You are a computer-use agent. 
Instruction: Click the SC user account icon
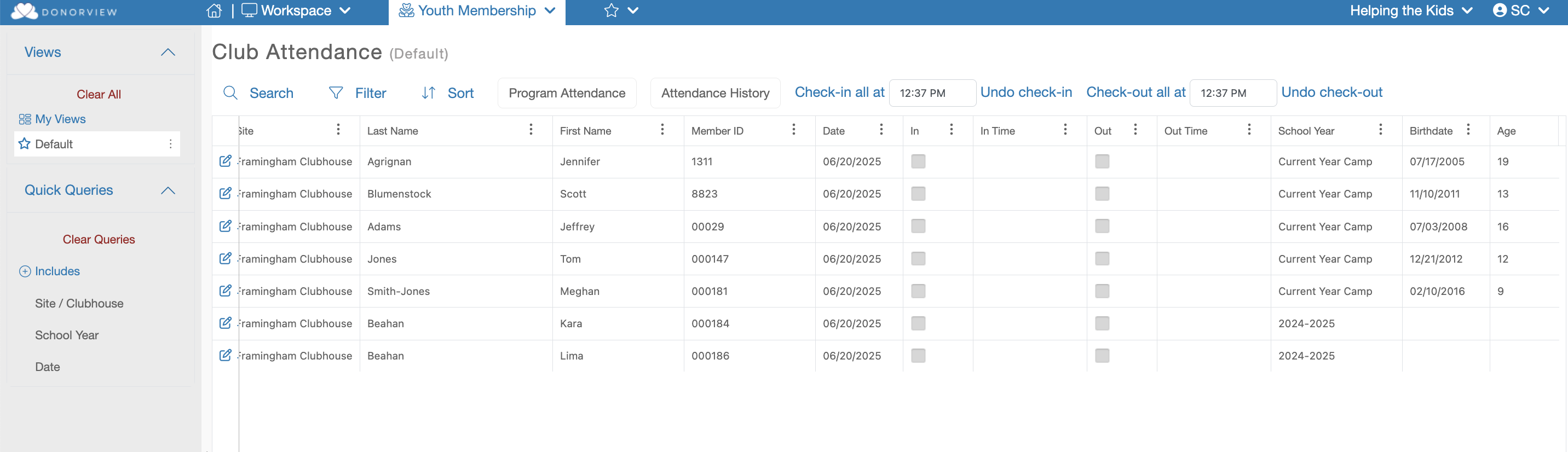1500,10
